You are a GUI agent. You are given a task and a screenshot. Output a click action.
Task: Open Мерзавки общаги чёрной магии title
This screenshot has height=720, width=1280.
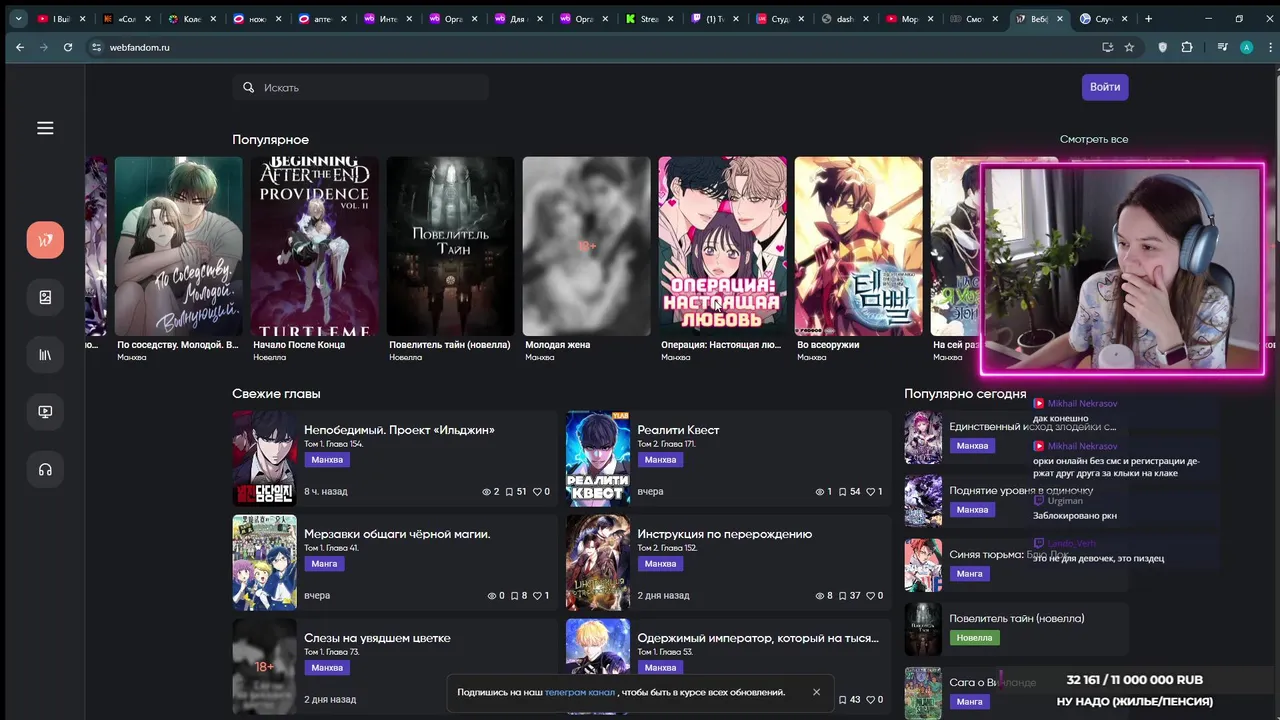point(397,534)
